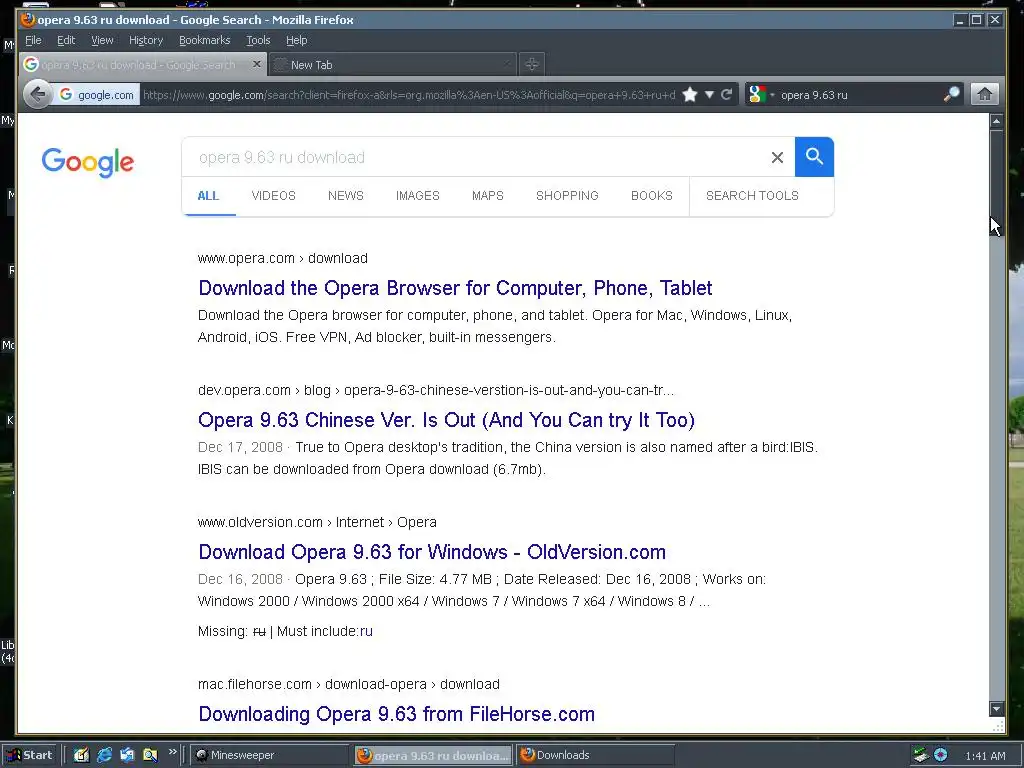Image resolution: width=1024 pixels, height=768 pixels.
Task: Open the File menu
Action: click(x=33, y=40)
